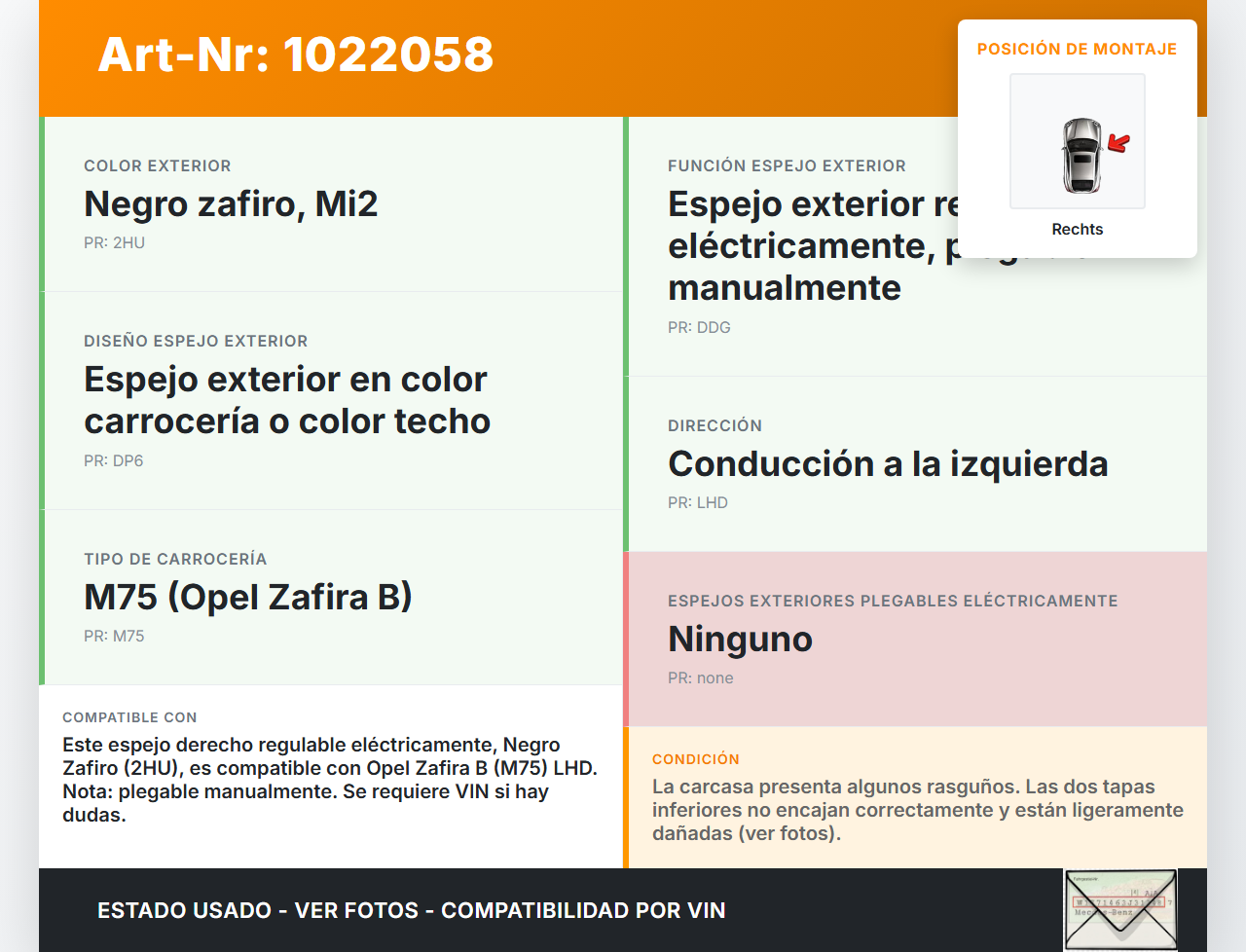
Task: Click the 'manualmente' mirror function text
Action: point(785,288)
